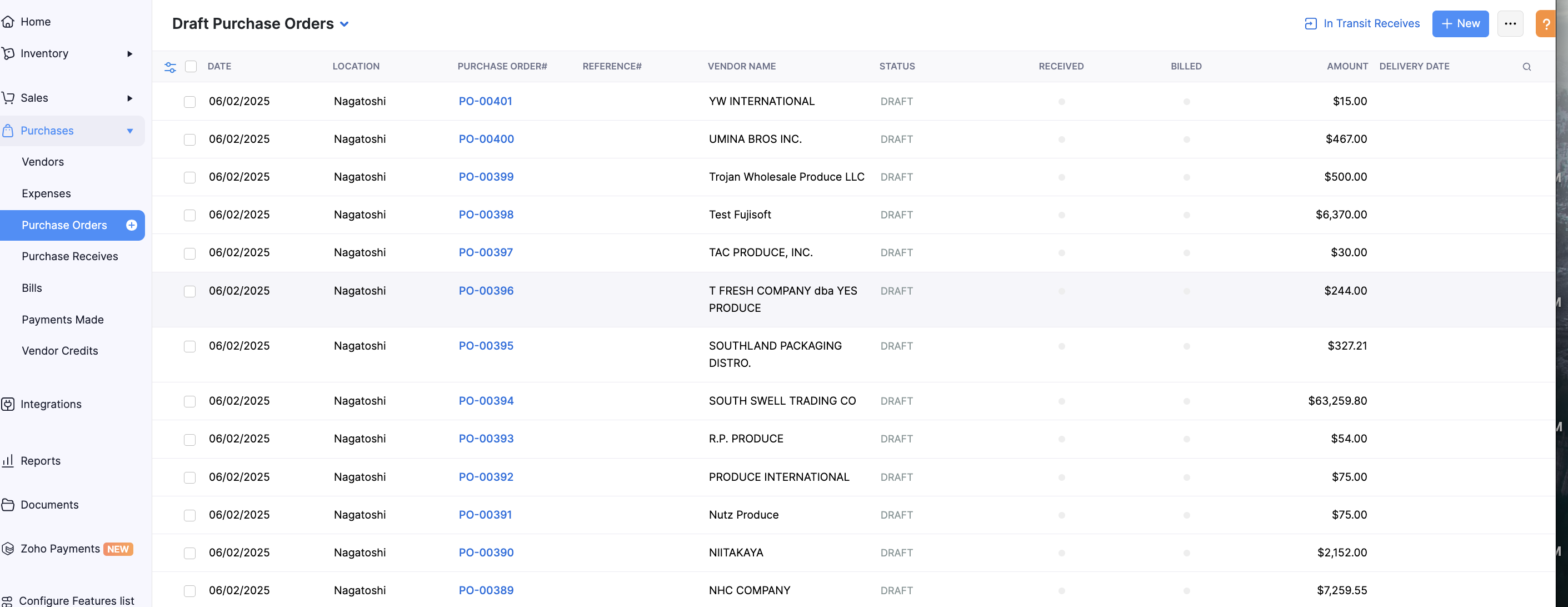This screenshot has height=607, width=1568.
Task: Click the Configure Features list icon
Action: click(7, 601)
